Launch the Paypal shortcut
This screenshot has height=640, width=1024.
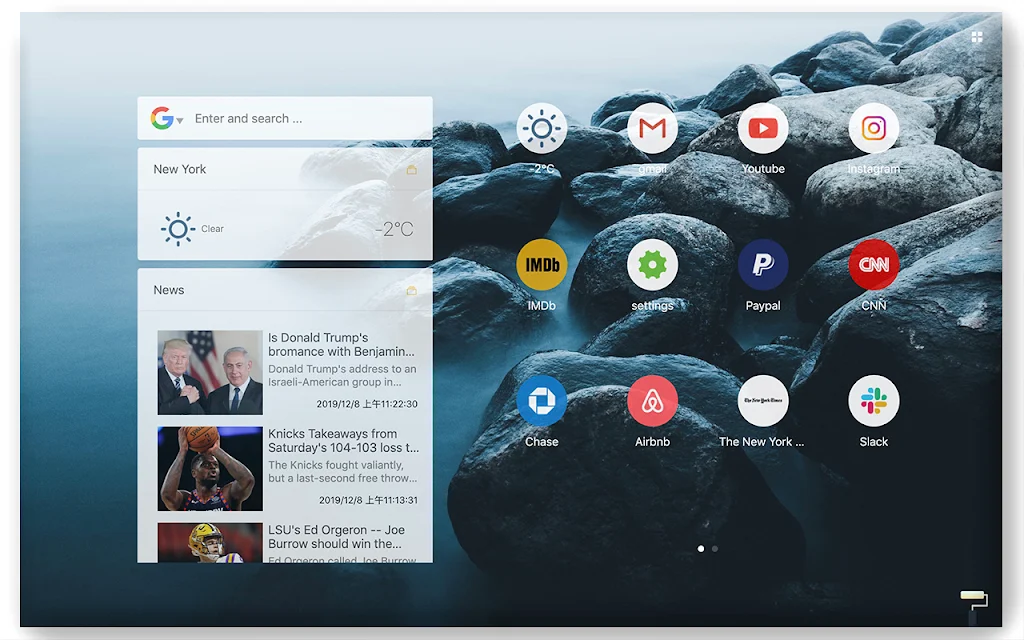[763, 264]
